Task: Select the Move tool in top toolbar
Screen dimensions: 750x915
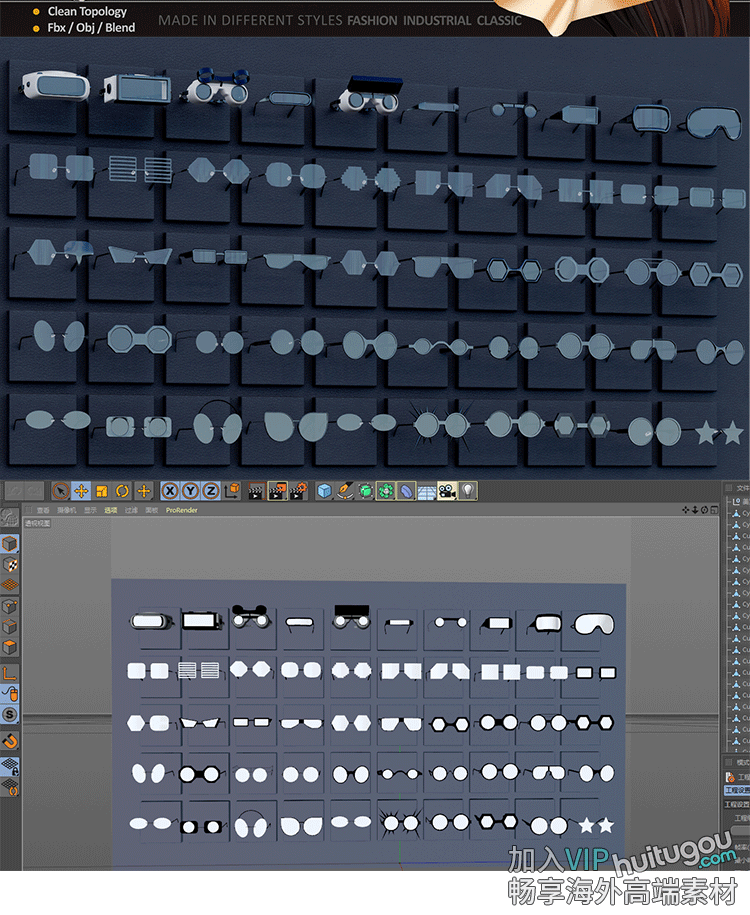Action: (x=81, y=491)
